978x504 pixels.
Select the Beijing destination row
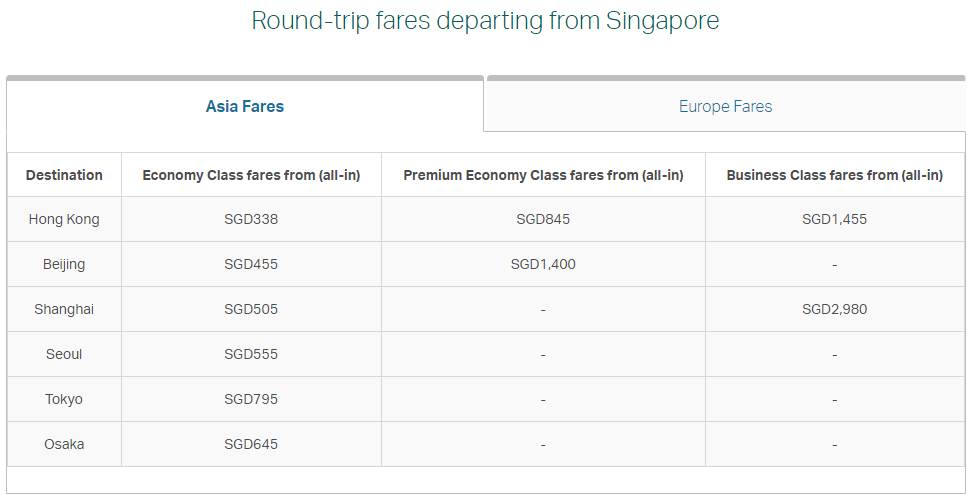[x=64, y=264]
